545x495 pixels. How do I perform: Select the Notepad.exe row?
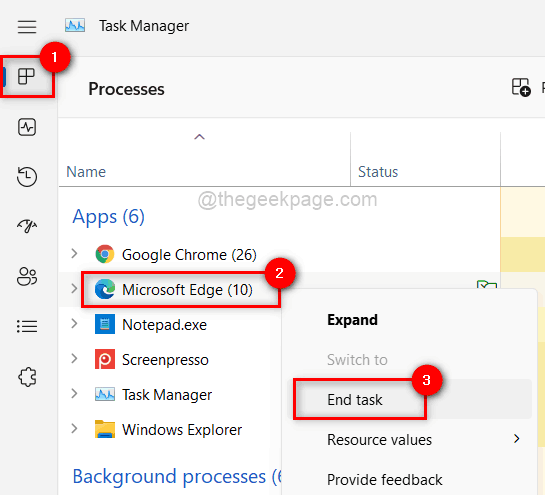[x=170, y=325]
